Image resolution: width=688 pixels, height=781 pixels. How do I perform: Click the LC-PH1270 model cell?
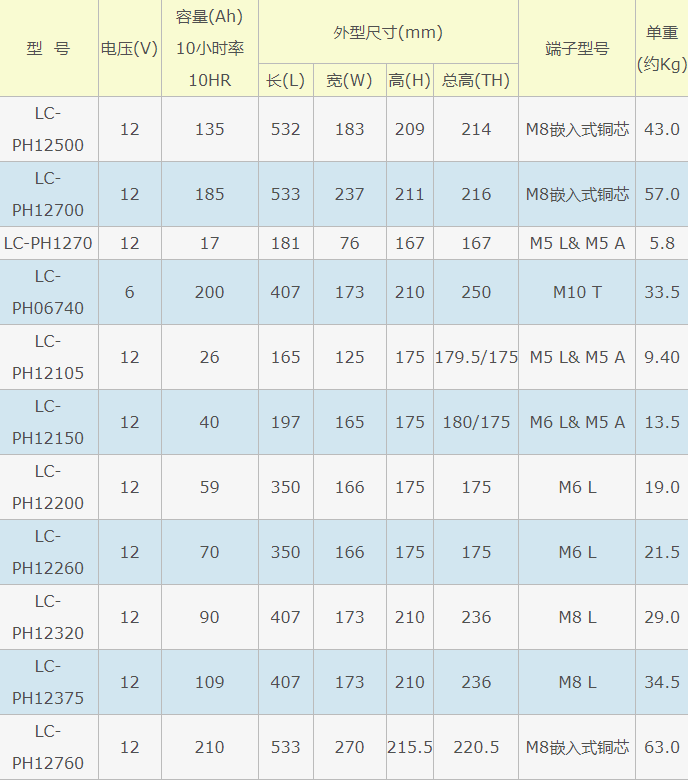point(48,243)
